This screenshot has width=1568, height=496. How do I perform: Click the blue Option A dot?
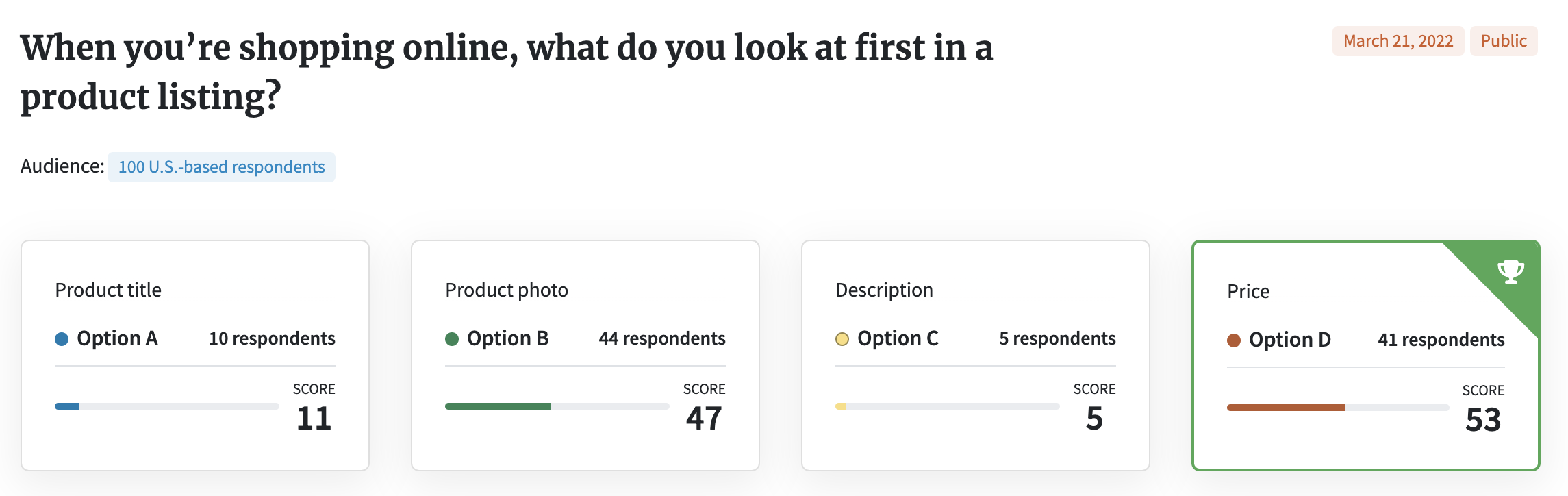pyautogui.click(x=62, y=339)
